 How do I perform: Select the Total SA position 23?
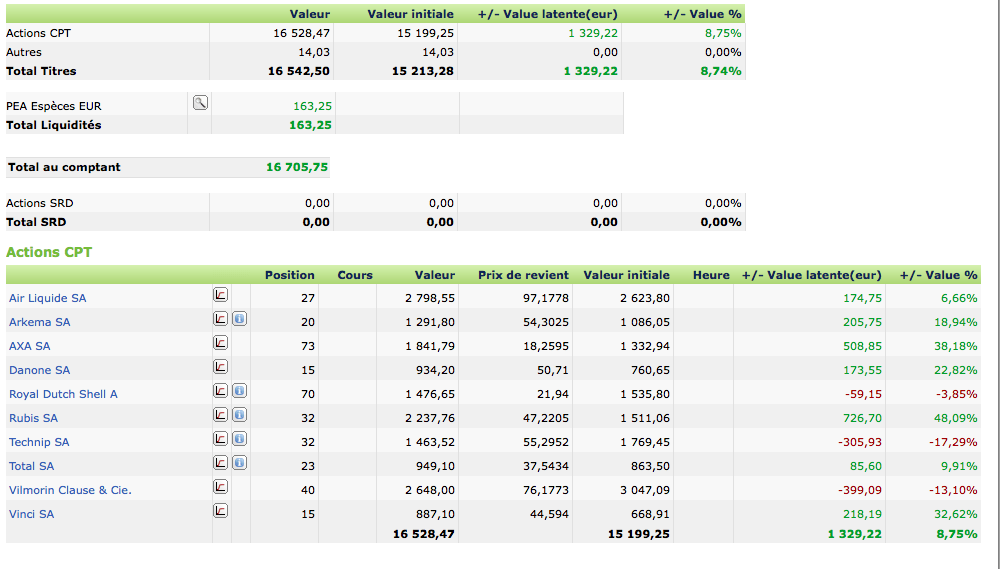click(308, 466)
